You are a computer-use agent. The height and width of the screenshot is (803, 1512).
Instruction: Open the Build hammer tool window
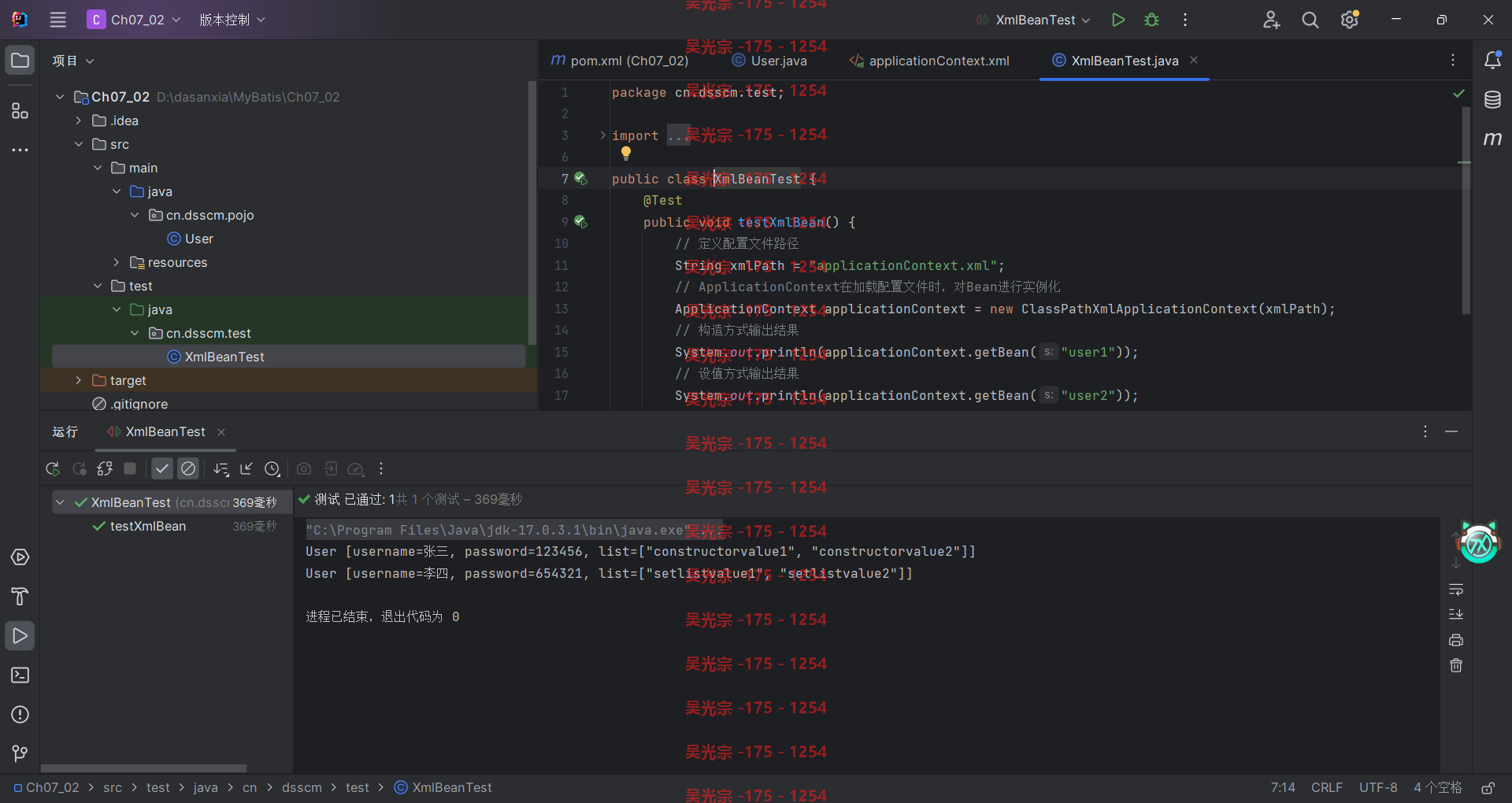pyautogui.click(x=20, y=597)
